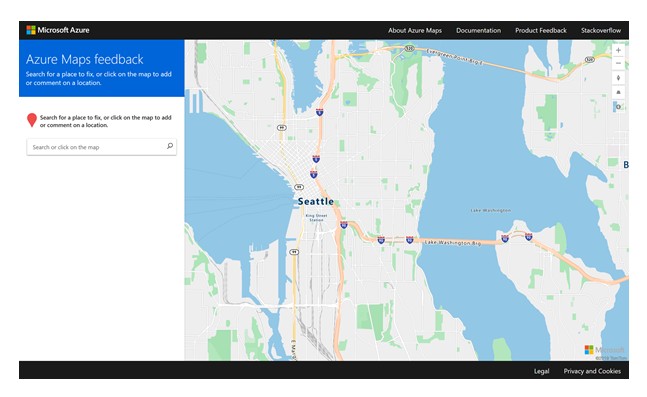Adjust map pitch control

point(618,92)
